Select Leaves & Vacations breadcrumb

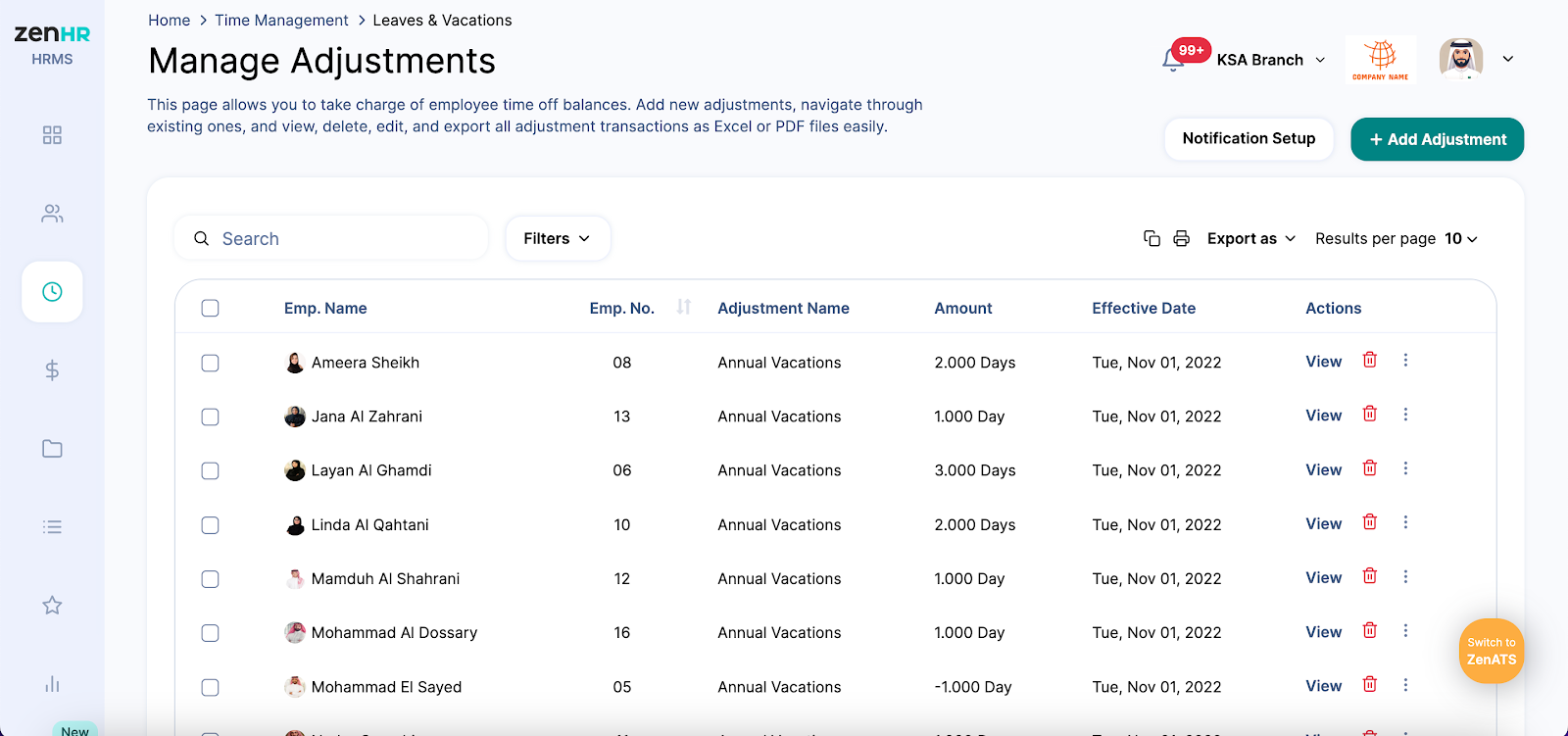[x=442, y=21]
